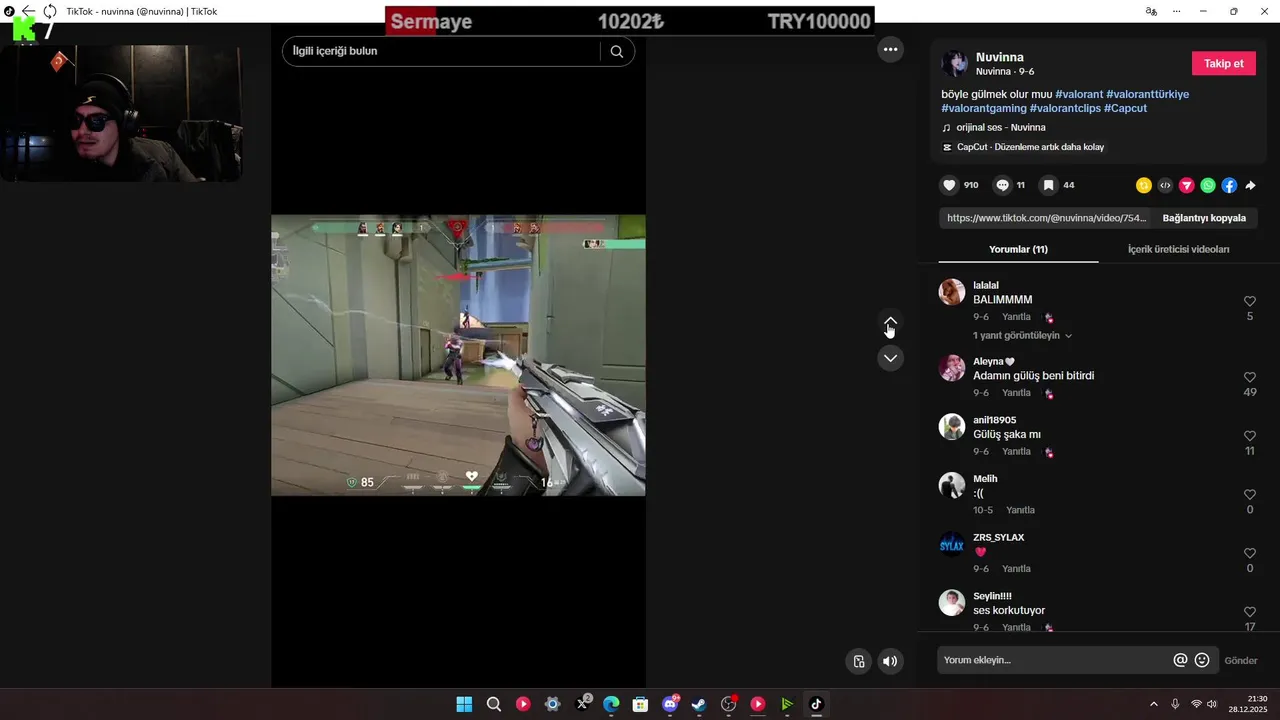Share the video on Facebook
Image resolution: width=1280 pixels, height=720 pixels.
coord(1229,185)
